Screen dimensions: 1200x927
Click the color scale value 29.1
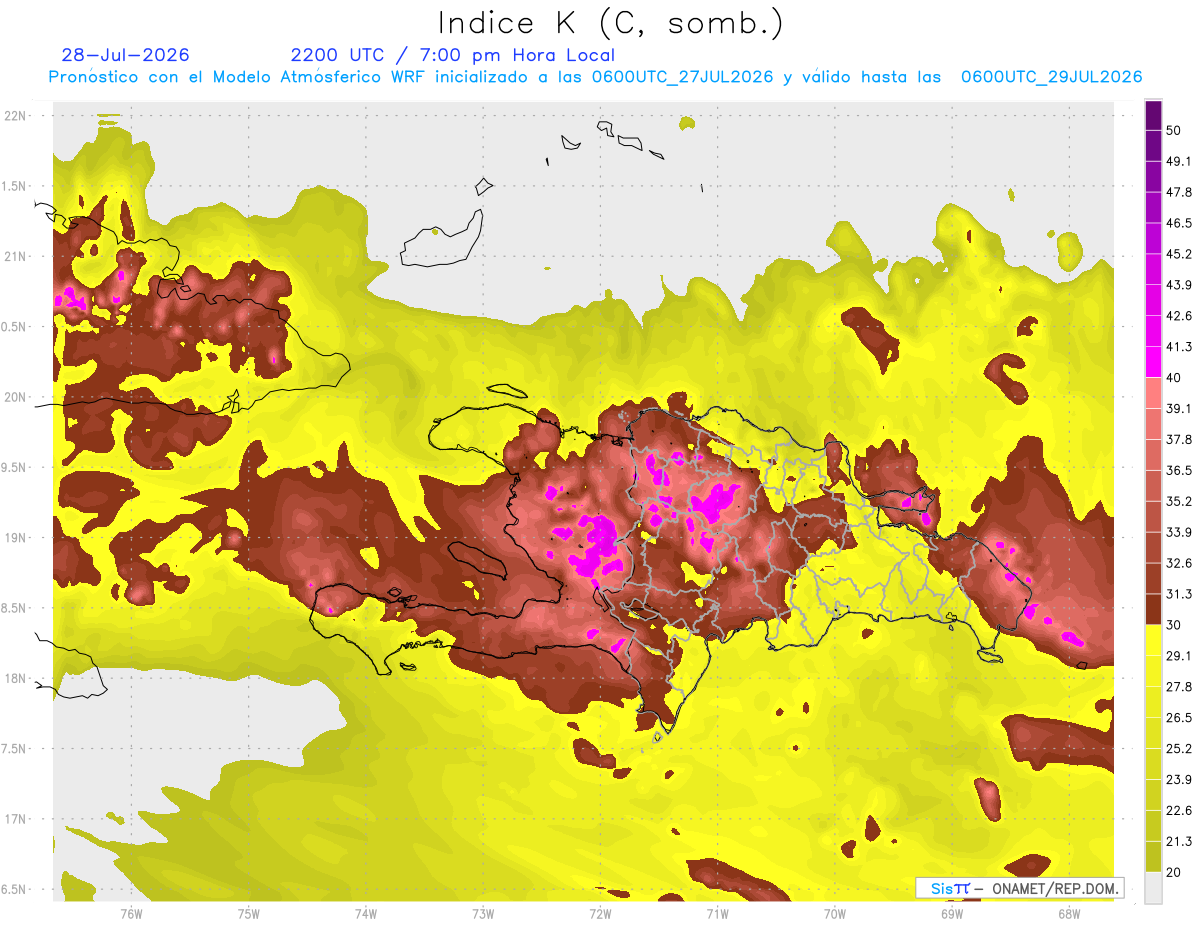pos(1178,656)
